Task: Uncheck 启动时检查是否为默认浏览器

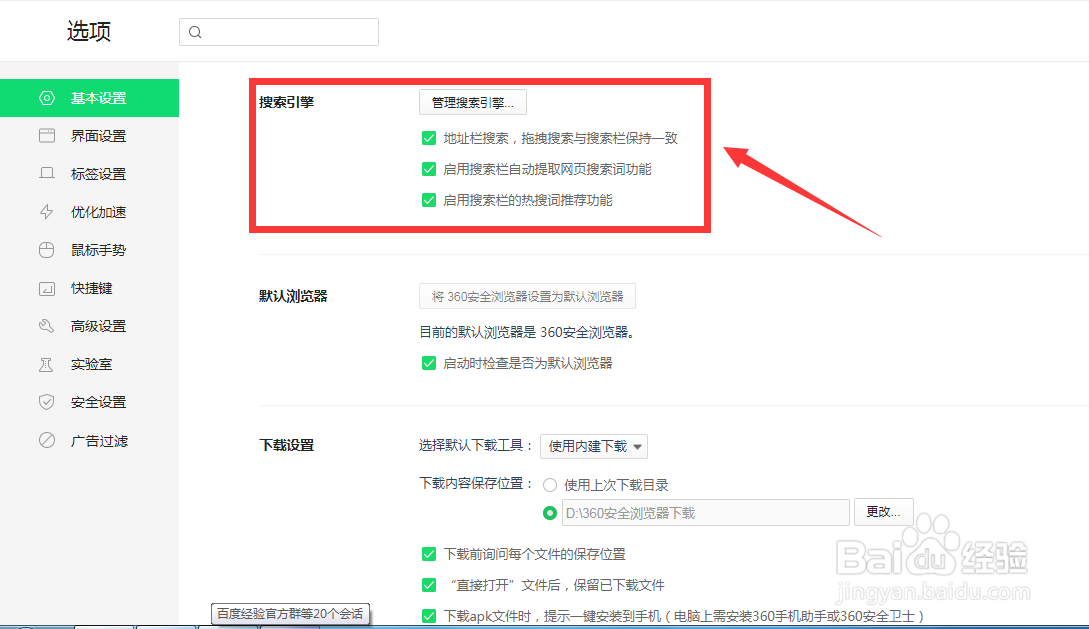Action: [x=429, y=363]
